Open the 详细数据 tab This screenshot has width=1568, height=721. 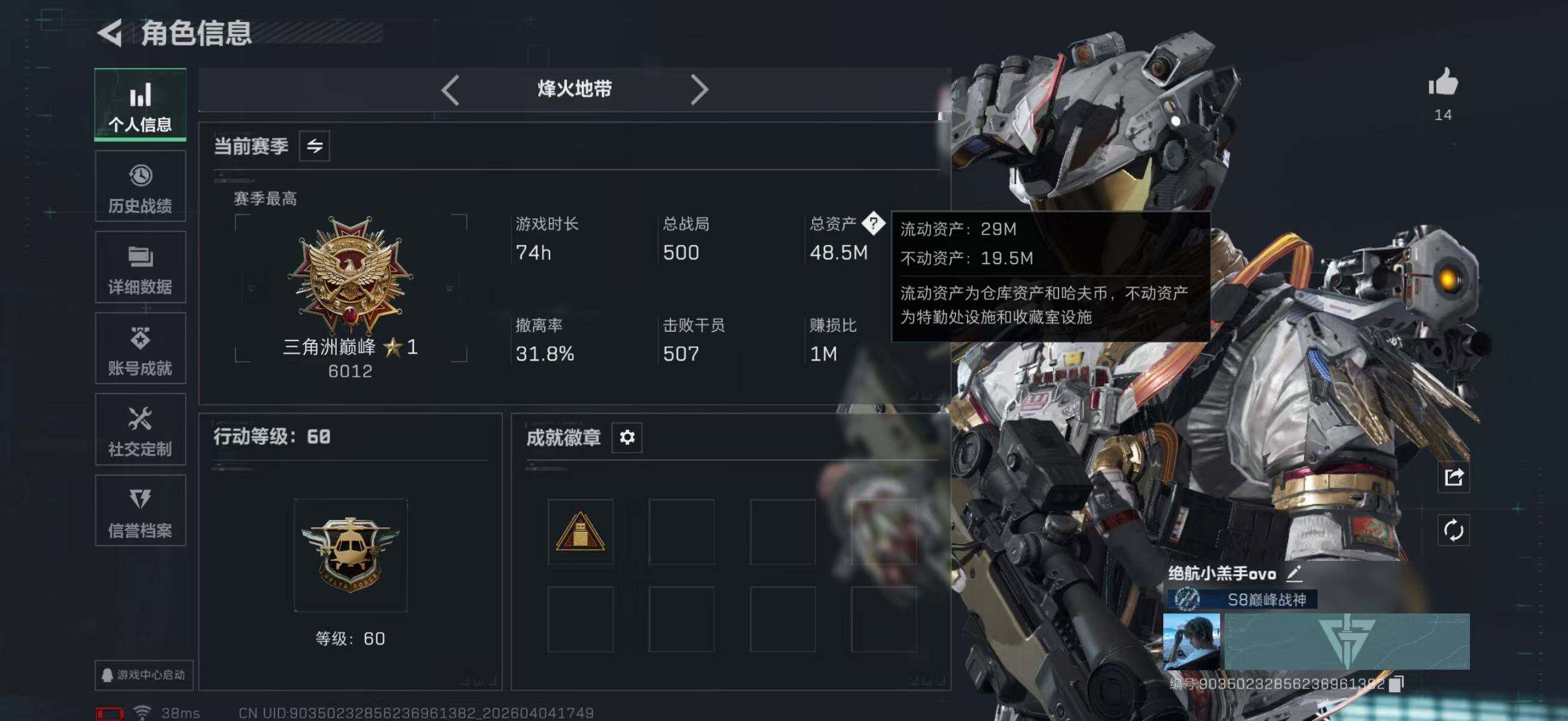[x=141, y=267]
